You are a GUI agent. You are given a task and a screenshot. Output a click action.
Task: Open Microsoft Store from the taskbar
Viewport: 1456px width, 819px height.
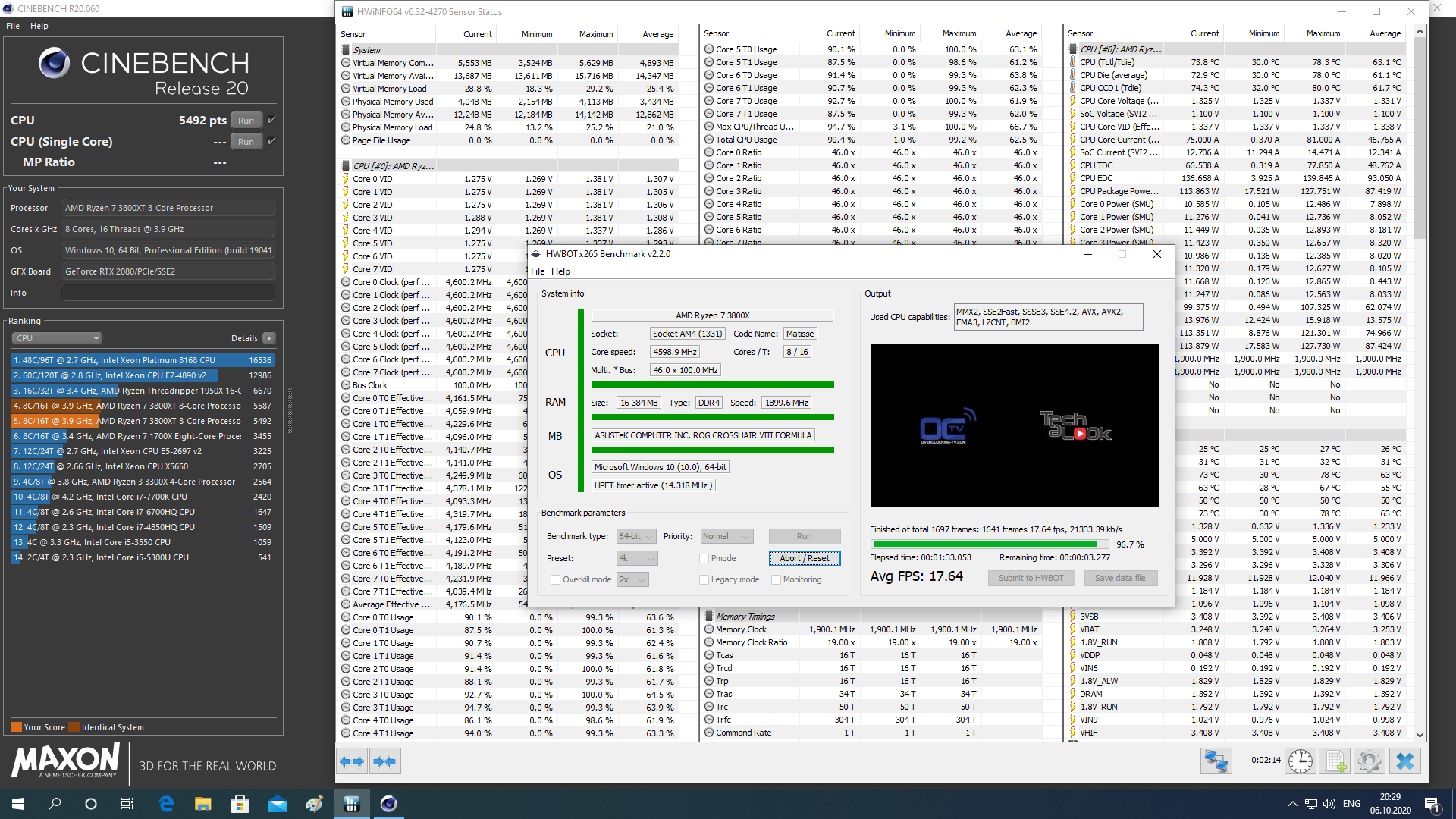240,804
